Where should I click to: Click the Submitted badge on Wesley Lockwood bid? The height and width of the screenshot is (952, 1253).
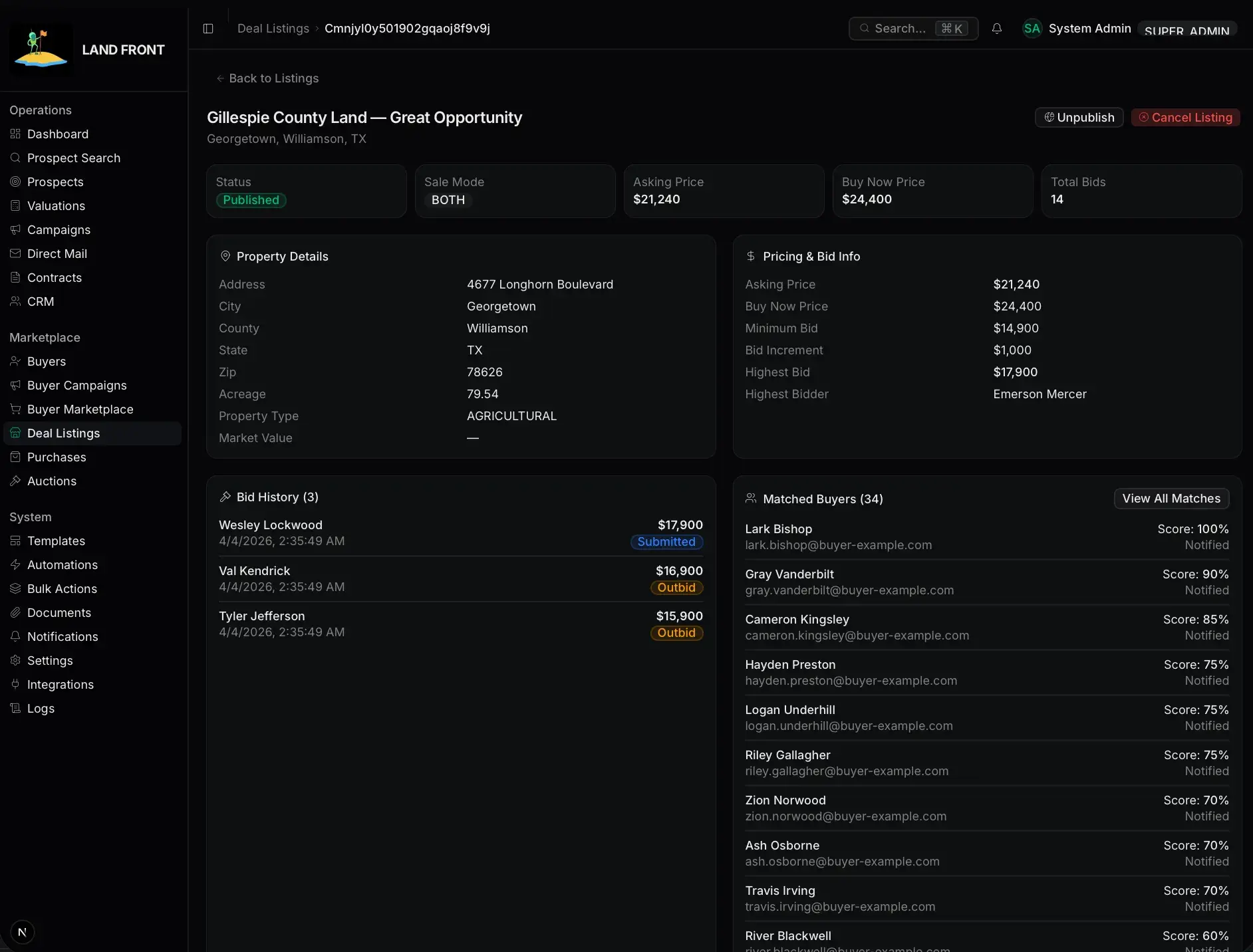click(666, 542)
